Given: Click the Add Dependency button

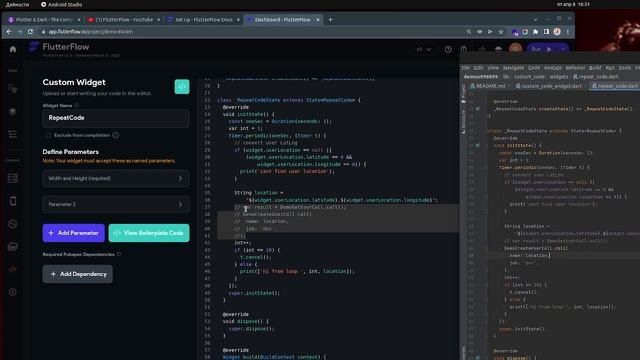Looking at the screenshot, I should pos(78,274).
